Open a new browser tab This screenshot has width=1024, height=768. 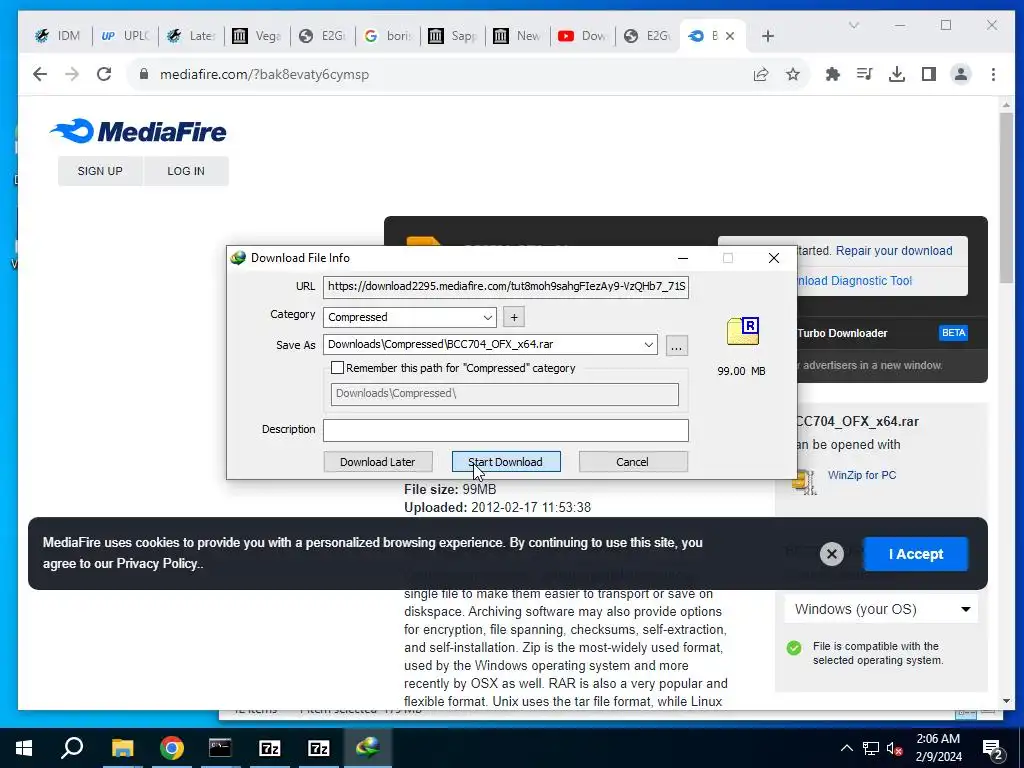(768, 36)
